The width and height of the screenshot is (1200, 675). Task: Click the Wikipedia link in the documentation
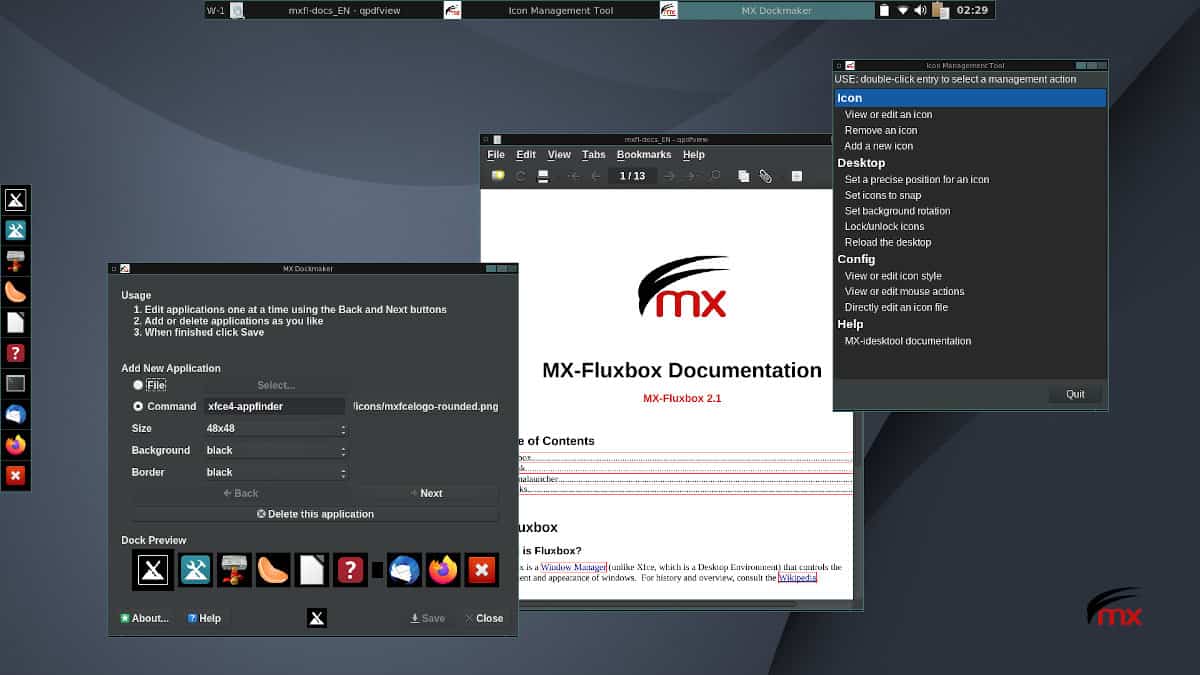pyautogui.click(x=797, y=577)
